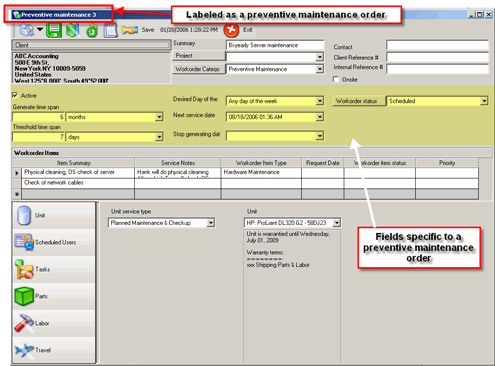Click the Workorder Item Type column header

(x=261, y=163)
